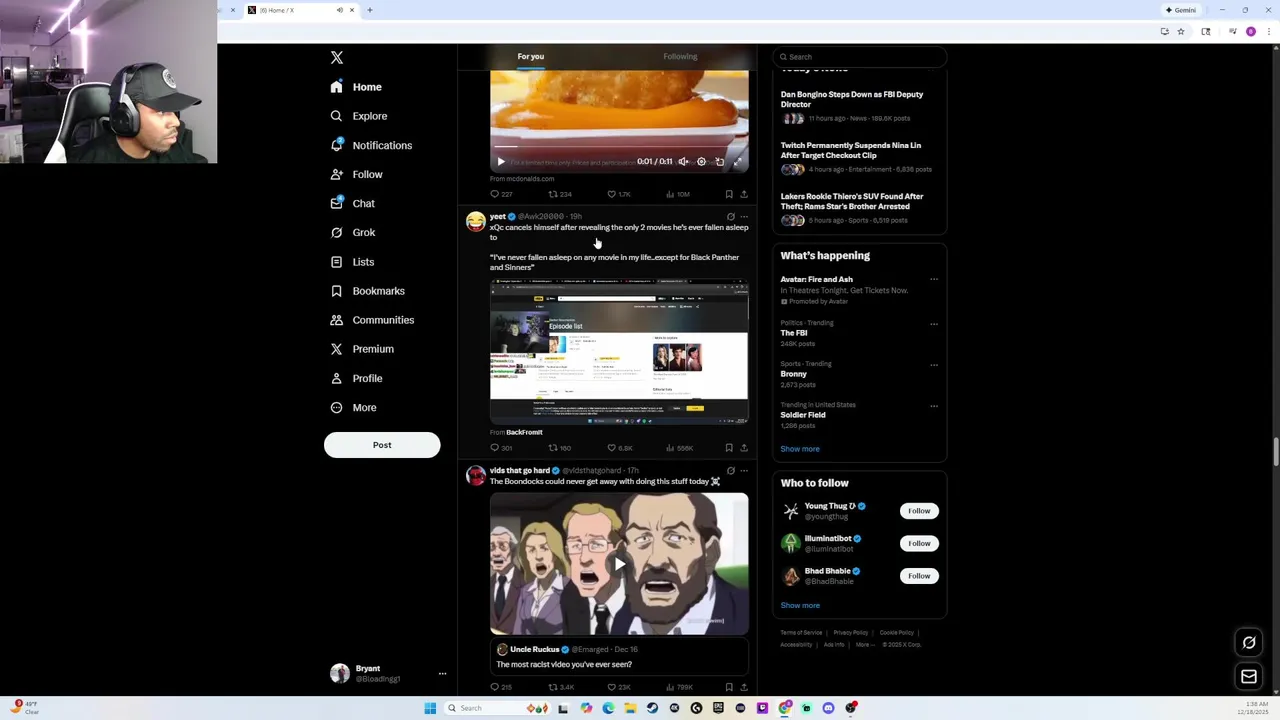
Task: Click the Grok icon on yeet's post
Action: coord(731,217)
